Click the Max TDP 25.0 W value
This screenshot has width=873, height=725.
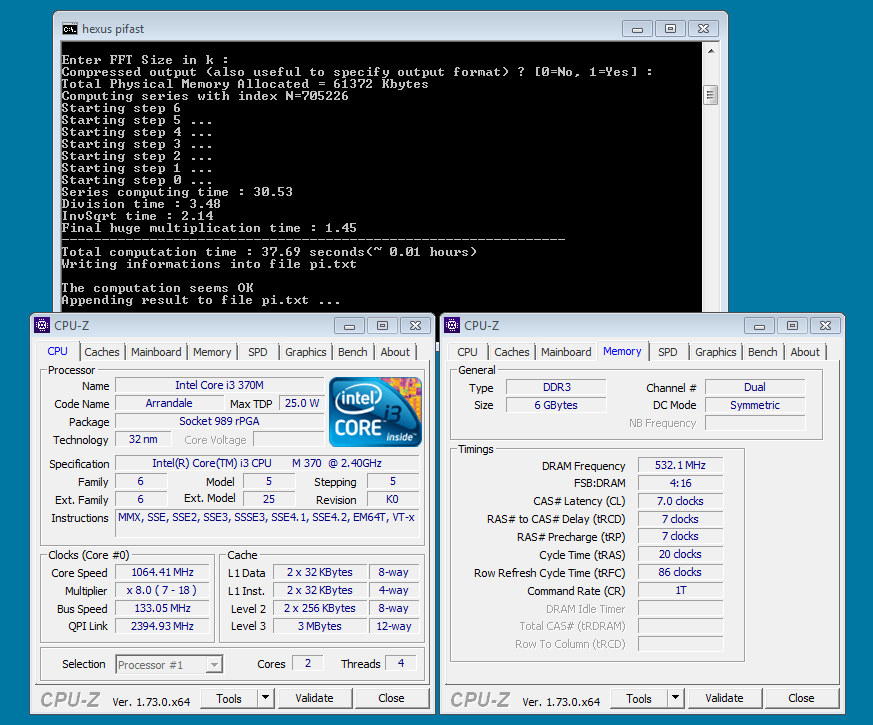pos(302,403)
